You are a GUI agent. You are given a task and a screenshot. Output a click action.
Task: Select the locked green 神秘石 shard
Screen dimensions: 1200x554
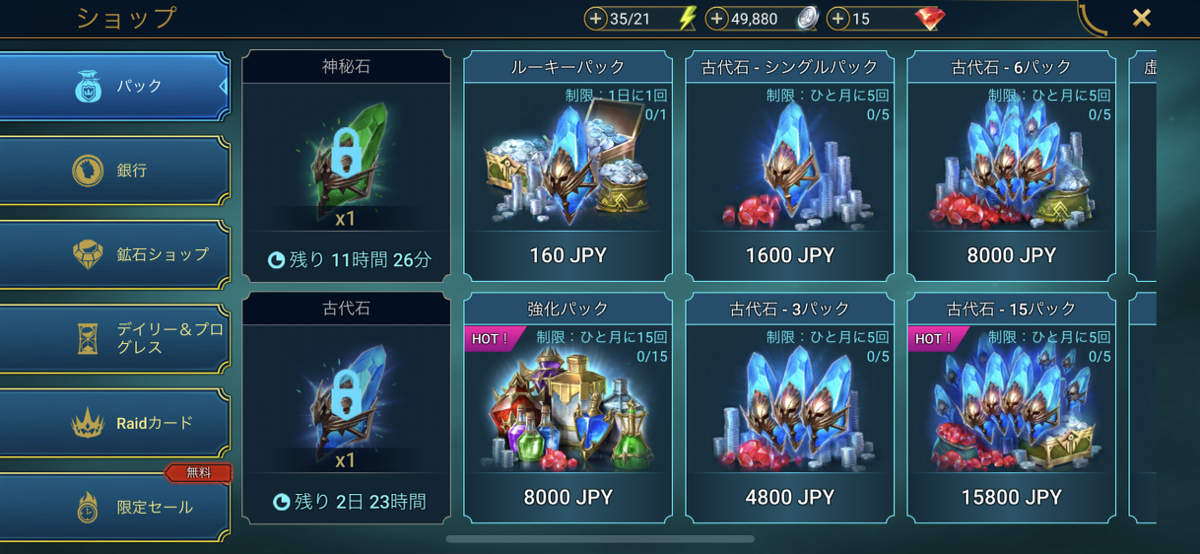[x=346, y=147]
